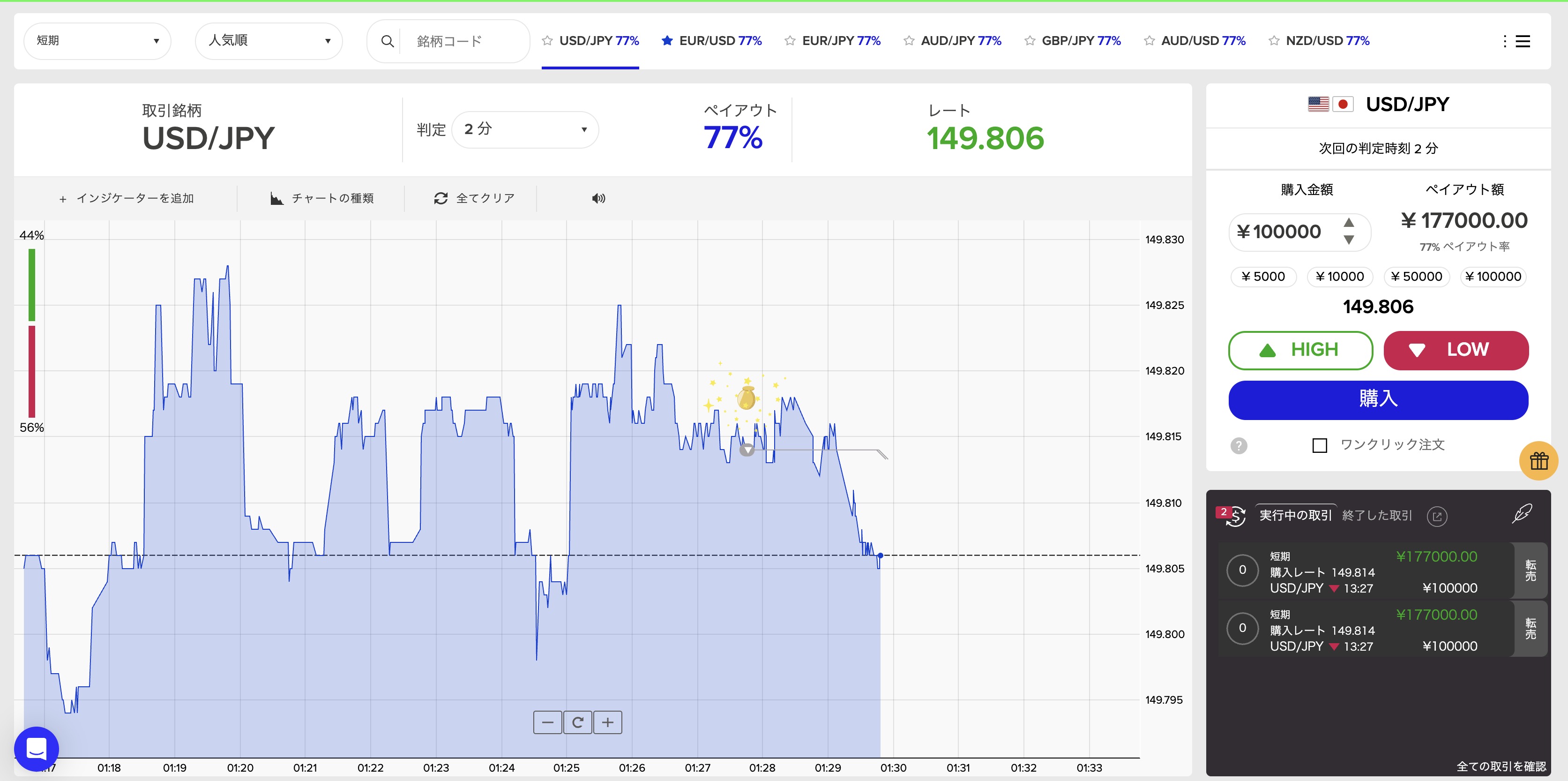Open the 判定 2 分 expiry dropdown
The width and height of the screenshot is (1568, 781).
[525, 129]
